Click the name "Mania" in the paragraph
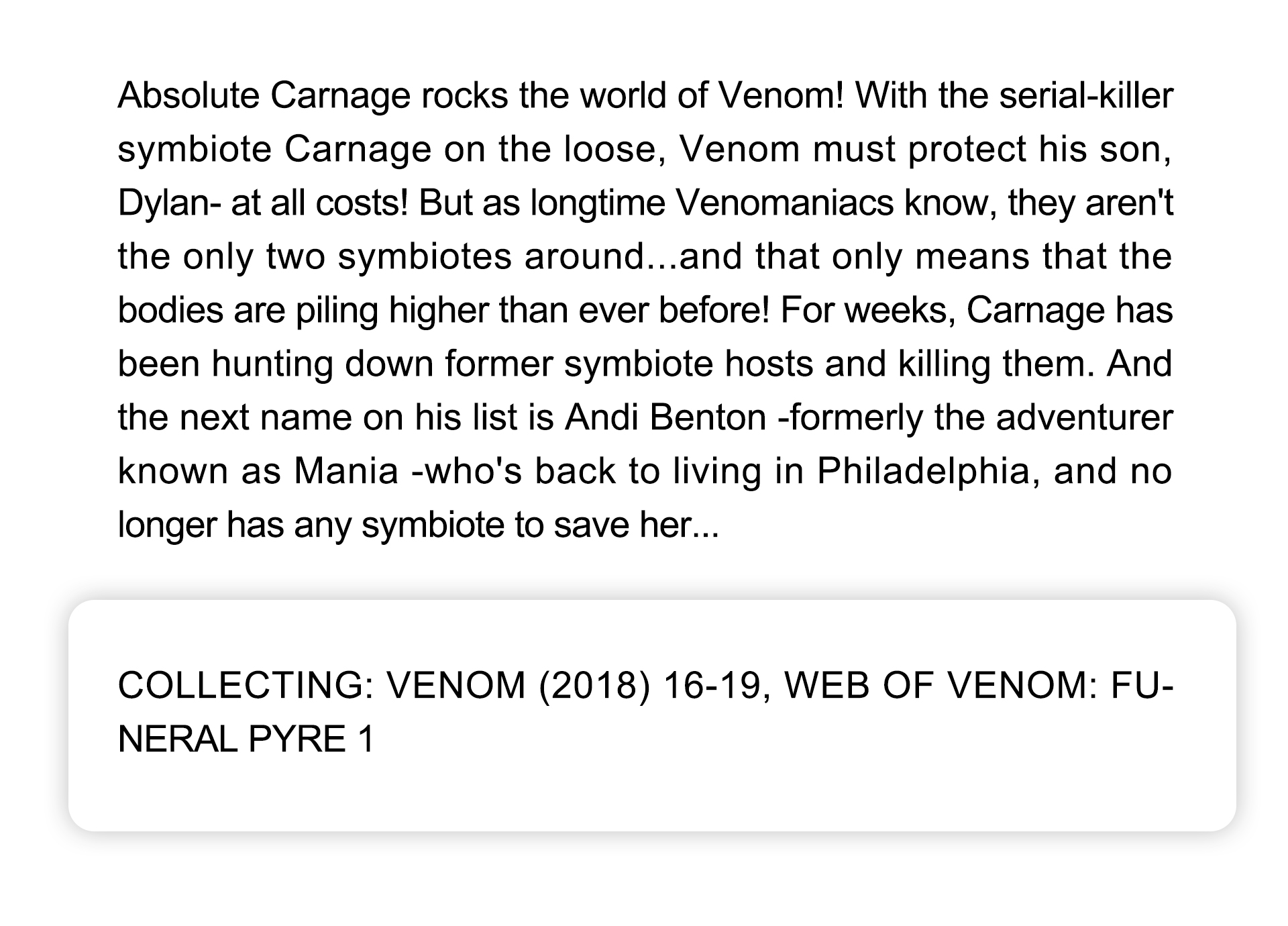This screenshot has height=926, width=1288. [x=346, y=471]
